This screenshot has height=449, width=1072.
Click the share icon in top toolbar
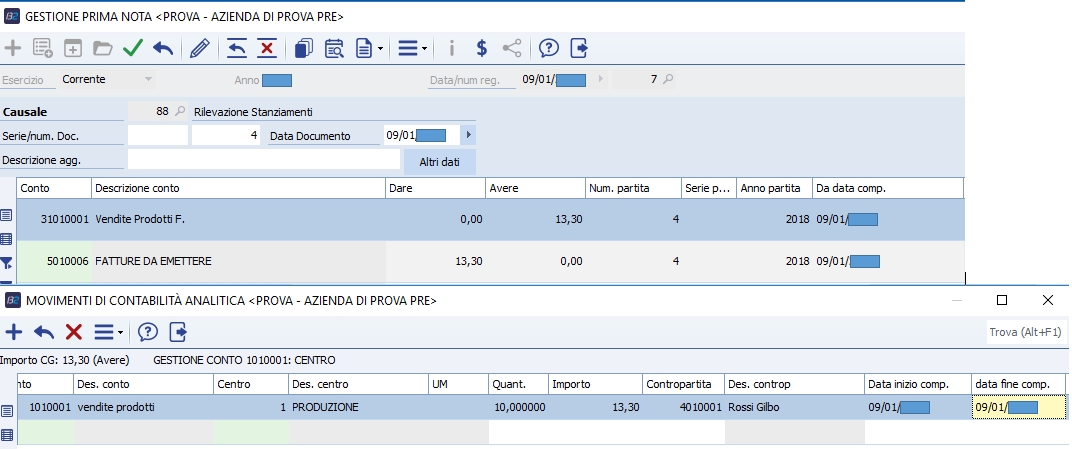point(511,48)
